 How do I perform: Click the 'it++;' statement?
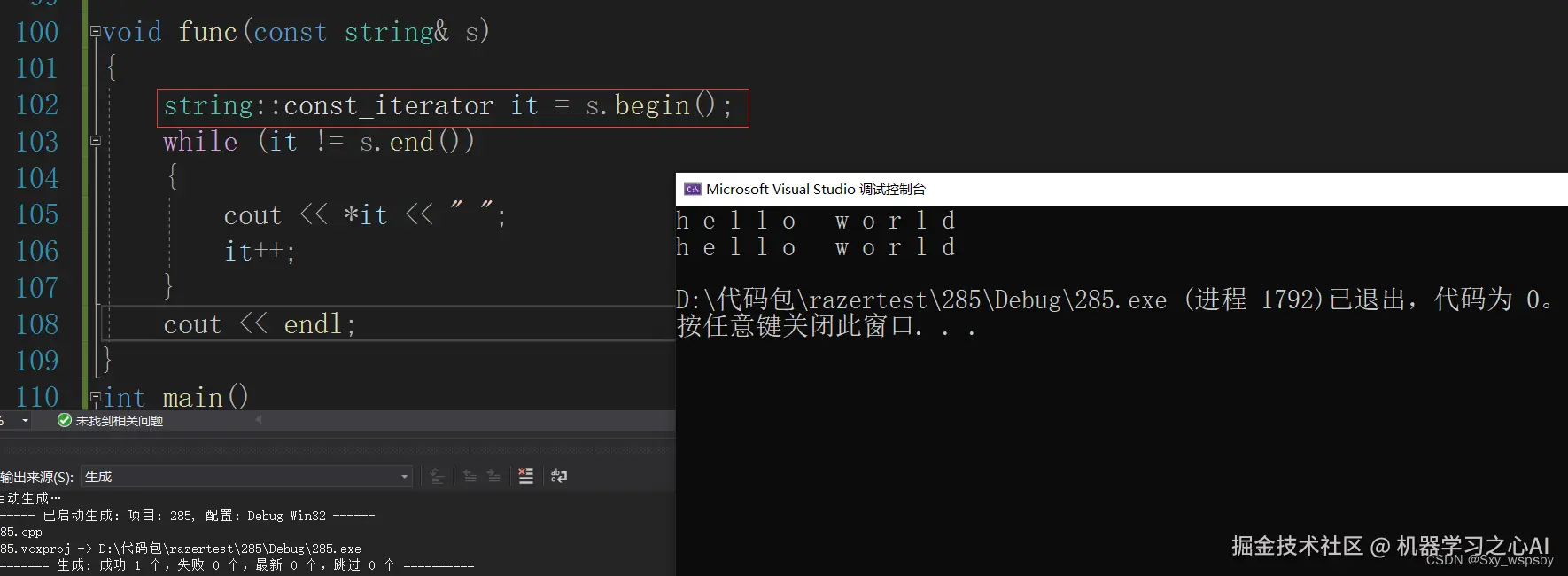tap(260, 252)
